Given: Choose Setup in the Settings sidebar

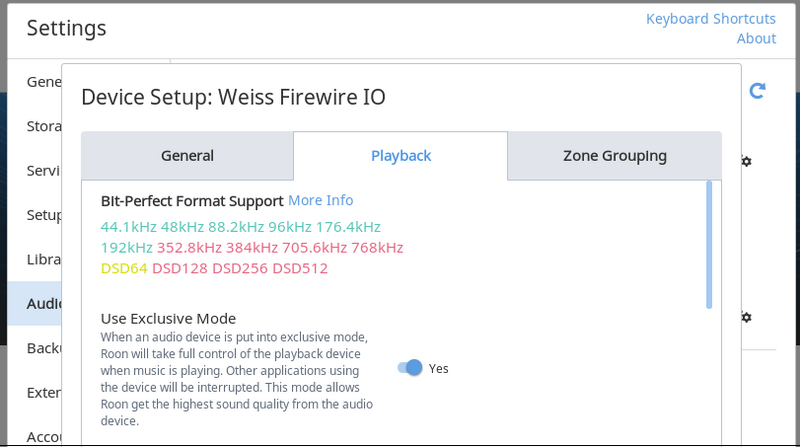Looking at the screenshot, I should pos(43,214).
